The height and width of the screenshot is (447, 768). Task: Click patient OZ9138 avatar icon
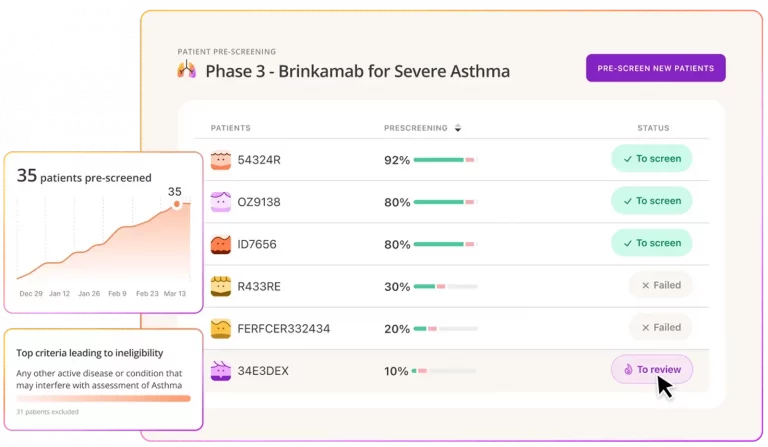pos(220,202)
